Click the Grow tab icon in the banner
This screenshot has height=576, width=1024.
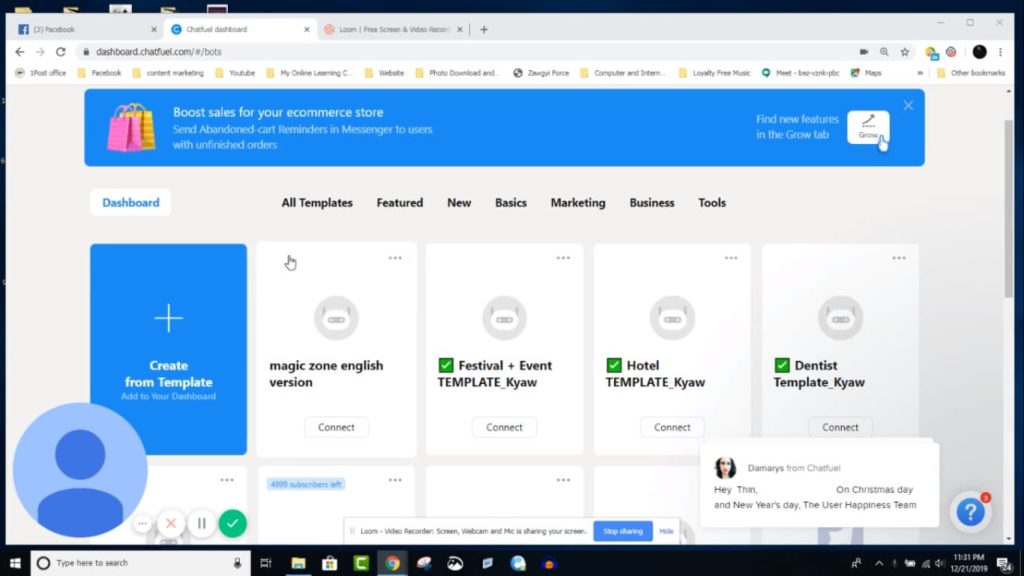point(868,126)
